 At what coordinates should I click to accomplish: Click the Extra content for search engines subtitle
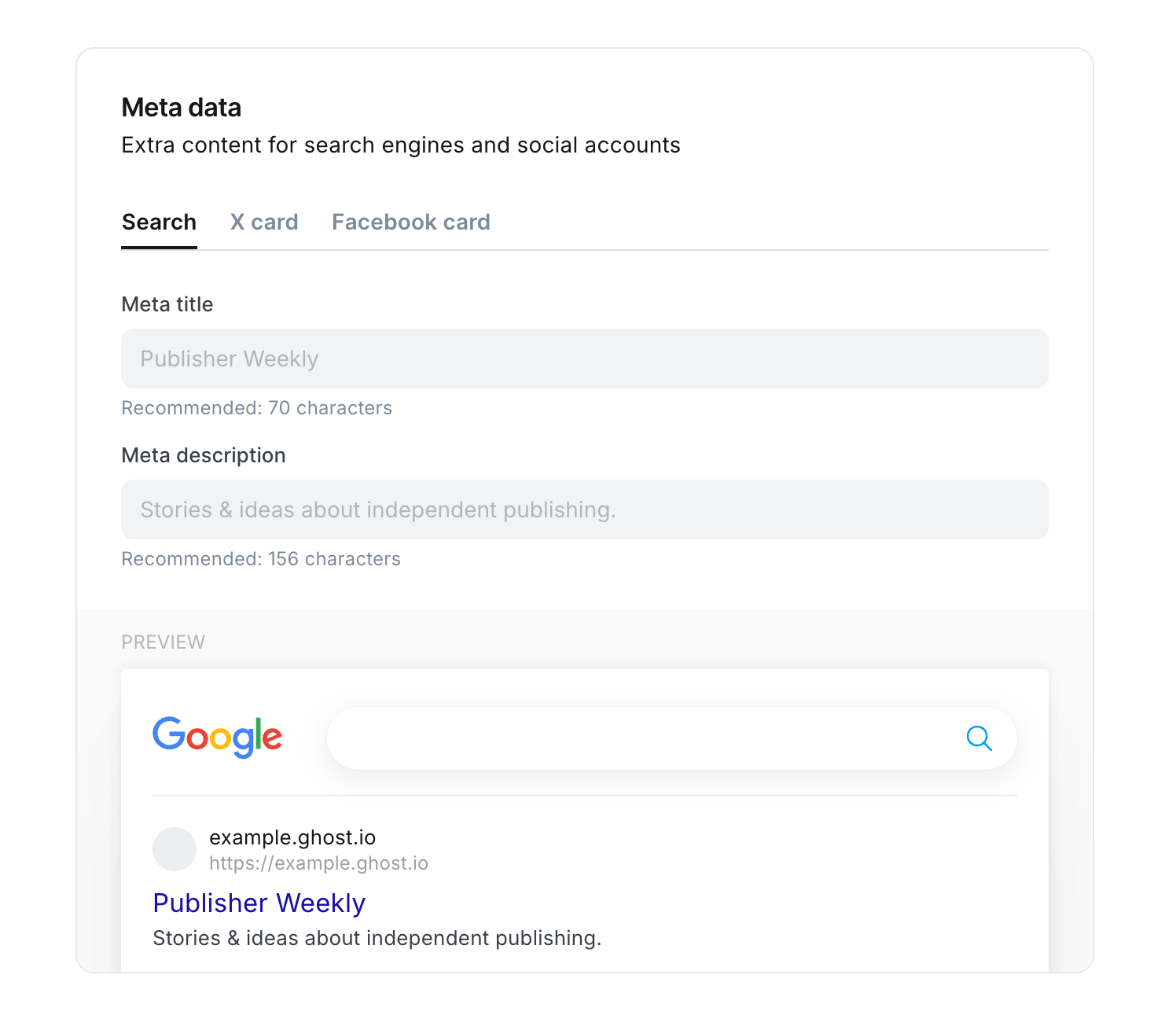point(401,145)
